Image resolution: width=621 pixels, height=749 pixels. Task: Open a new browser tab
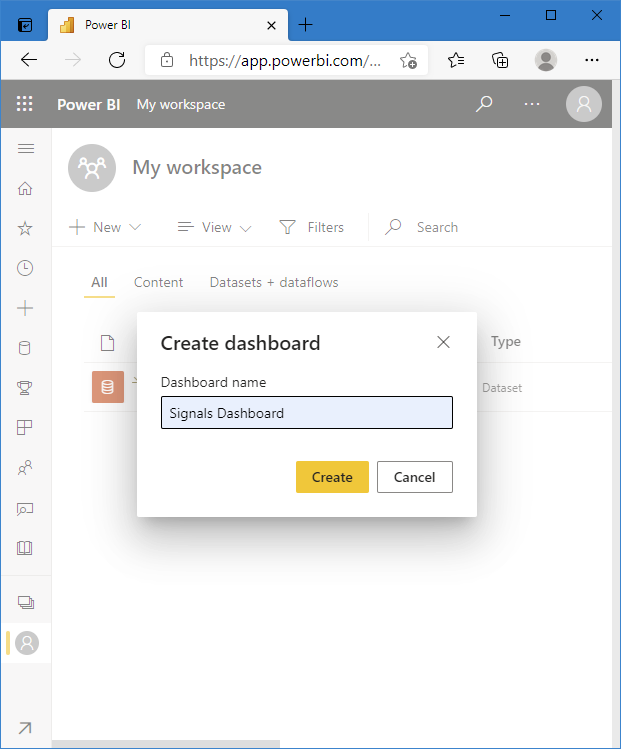[x=305, y=25]
